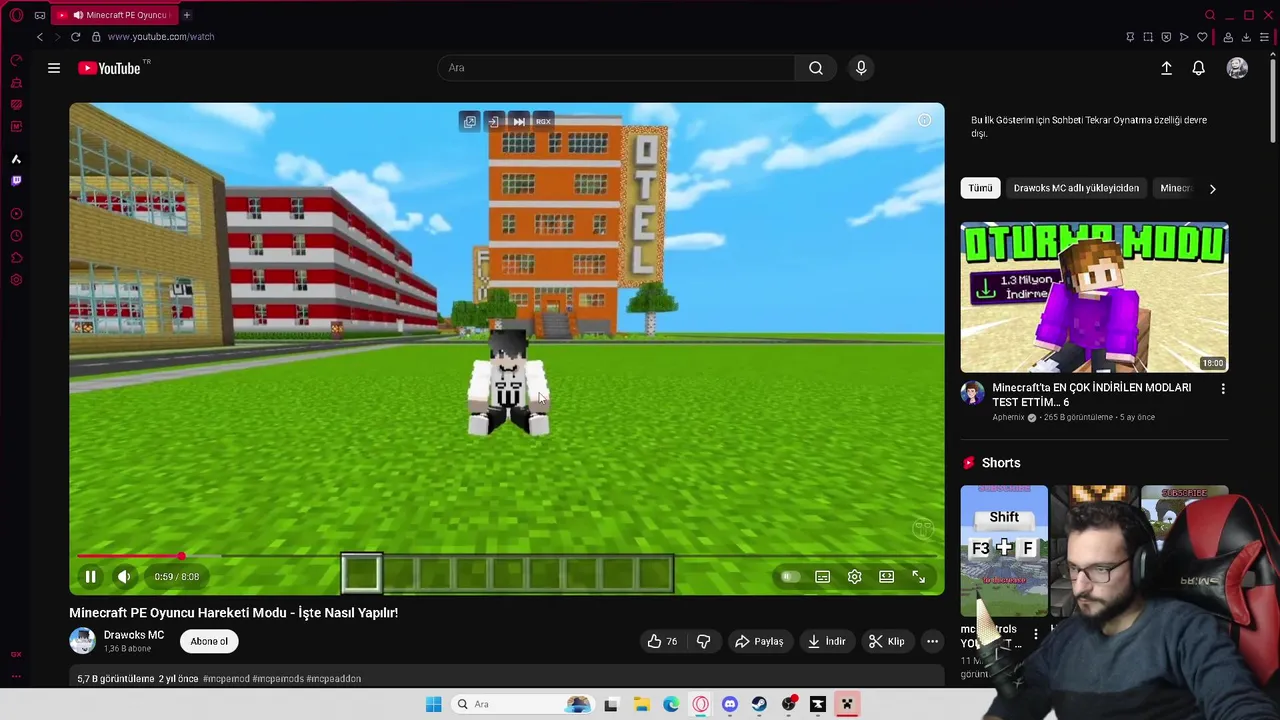Open Opera tab search magnifier
This screenshot has width=1280, height=720.
coord(1210,15)
